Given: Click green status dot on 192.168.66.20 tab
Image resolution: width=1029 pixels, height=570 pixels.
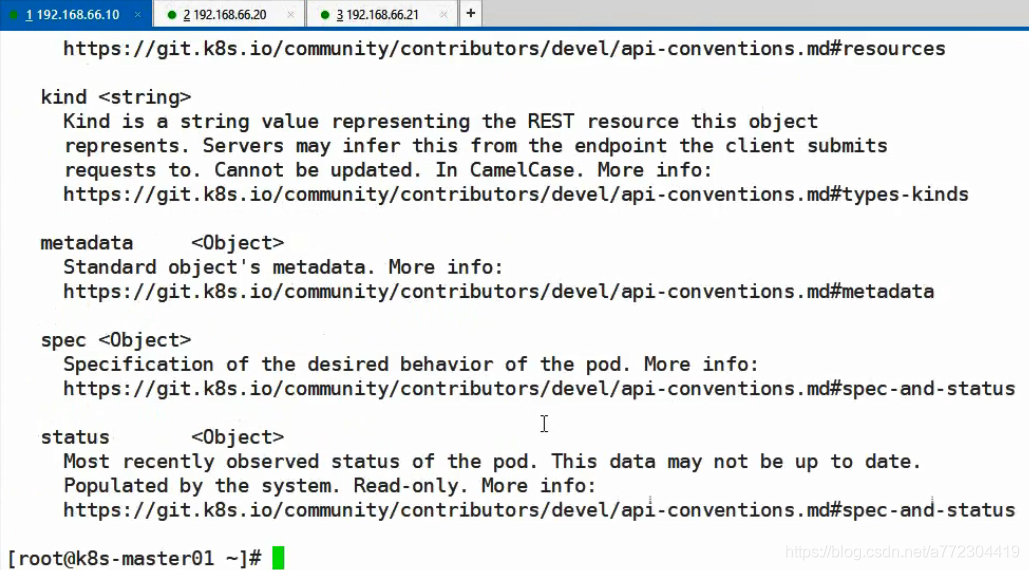Looking at the screenshot, I should pyautogui.click(x=172, y=14).
